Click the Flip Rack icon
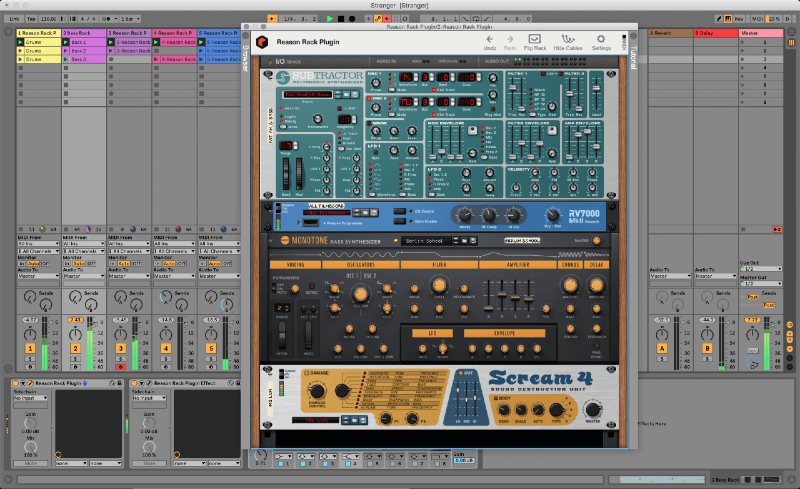The height and width of the screenshot is (489, 800). 537,38
